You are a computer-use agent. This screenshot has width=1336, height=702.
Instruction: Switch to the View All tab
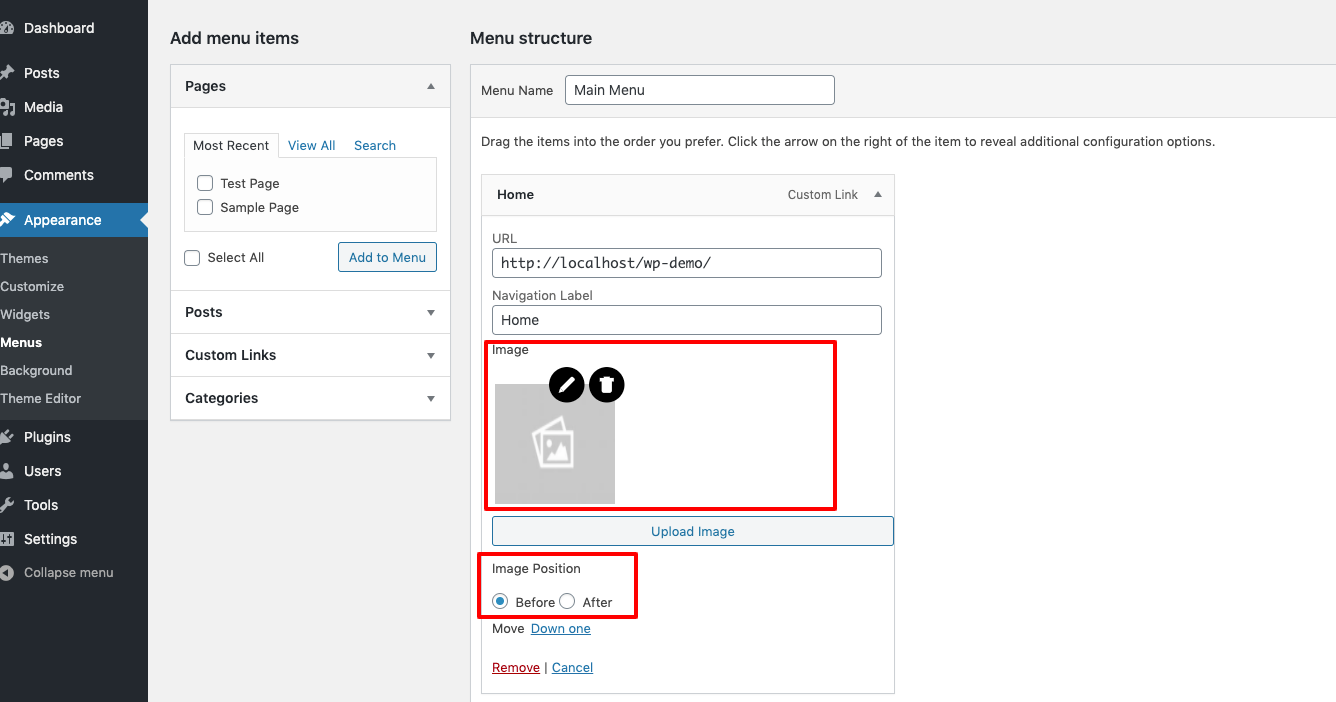tap(312, 145)
